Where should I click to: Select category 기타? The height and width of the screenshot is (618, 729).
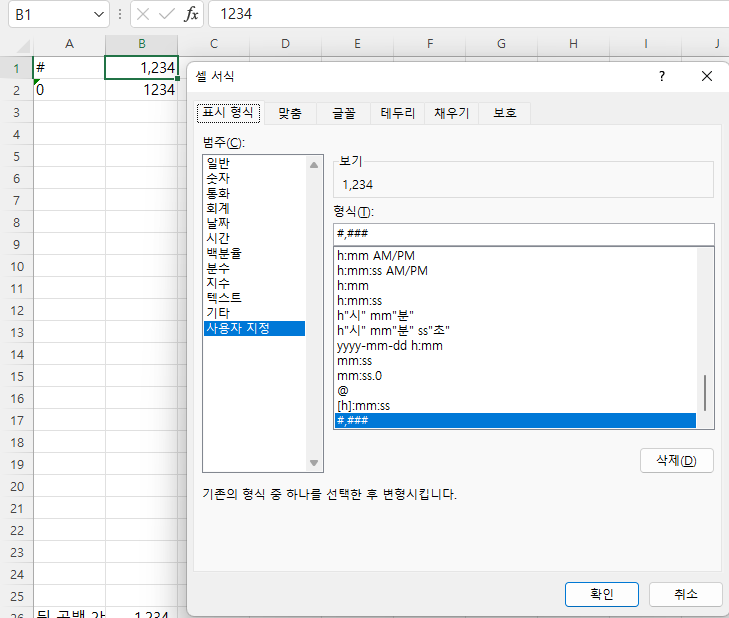[x=254, y=313]
